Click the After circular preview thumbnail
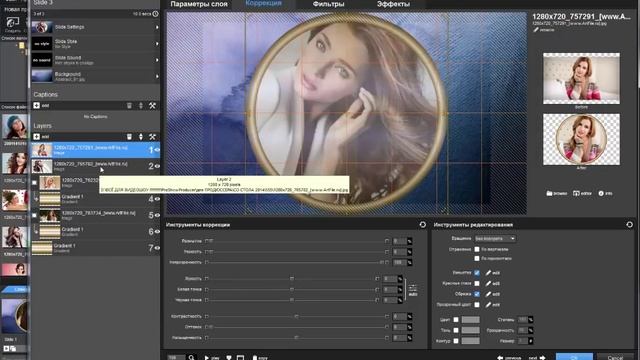 pyautogui.click(x=581, y=139)
